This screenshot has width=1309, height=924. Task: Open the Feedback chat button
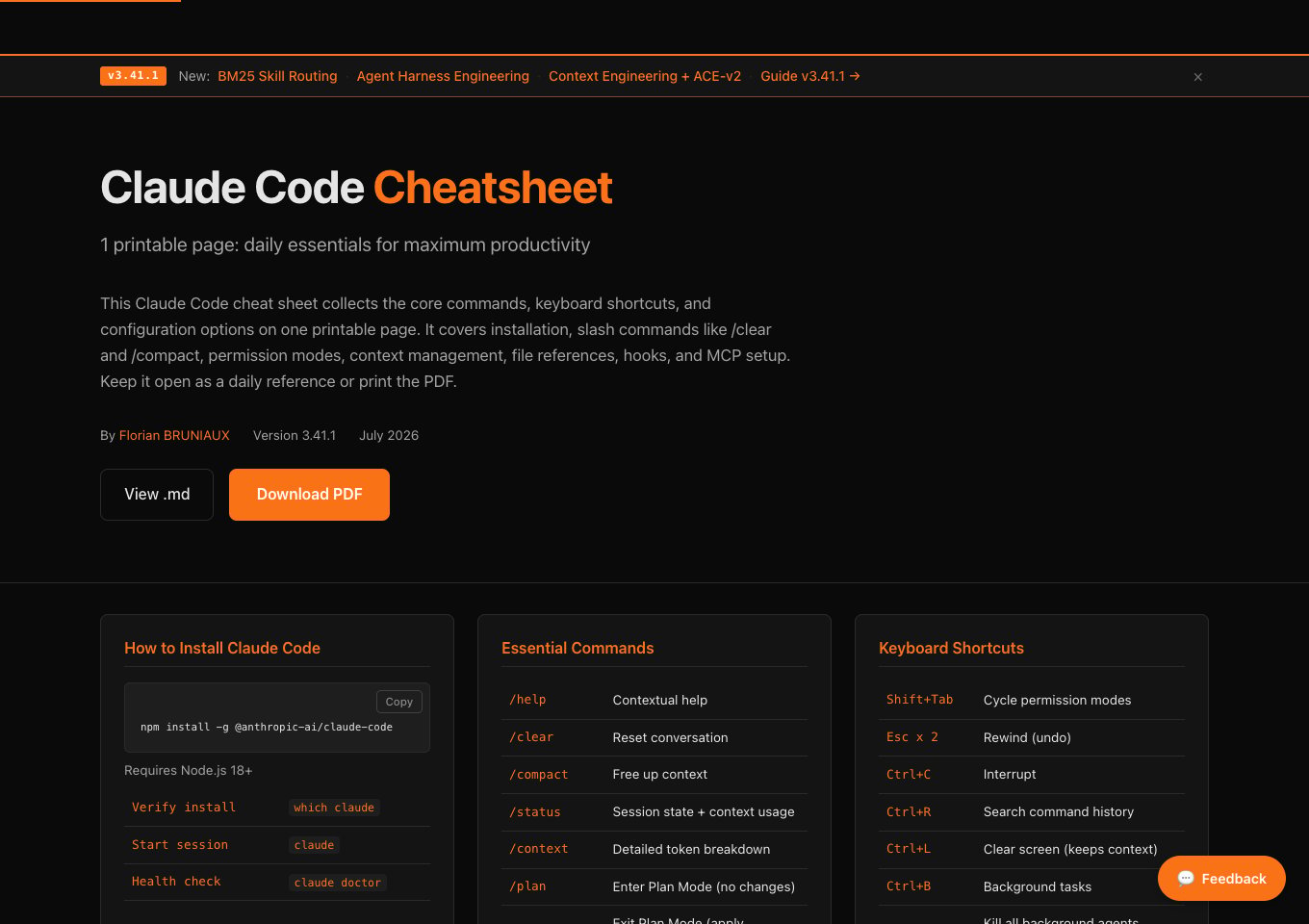tap(1221, 879)
